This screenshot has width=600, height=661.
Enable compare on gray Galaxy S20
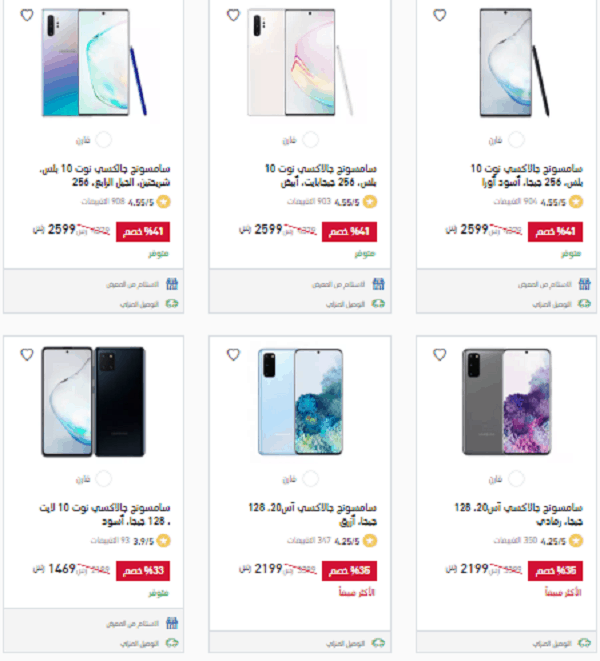point(517,479)
